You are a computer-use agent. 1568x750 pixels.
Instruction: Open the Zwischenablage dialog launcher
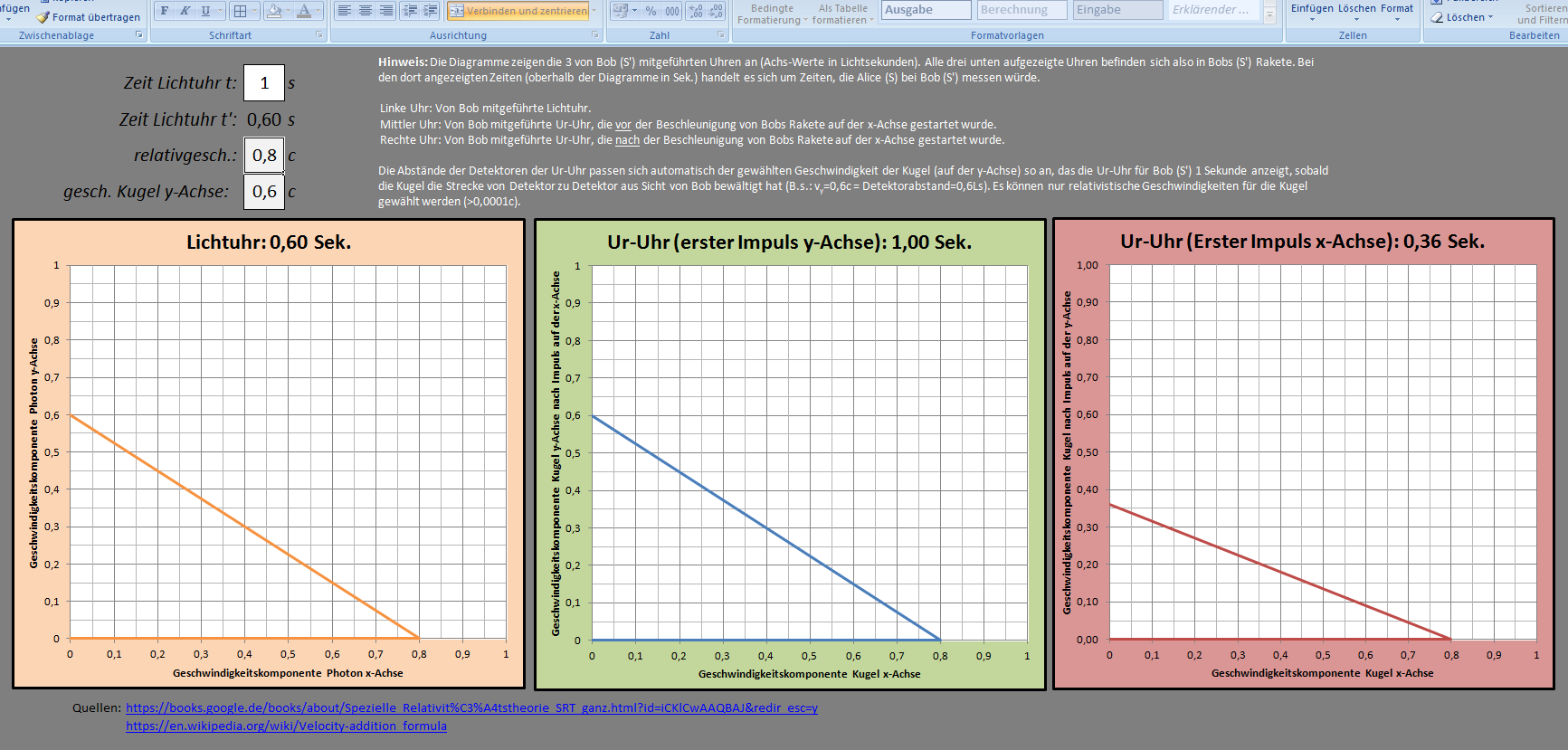click(x=139, y=35)
